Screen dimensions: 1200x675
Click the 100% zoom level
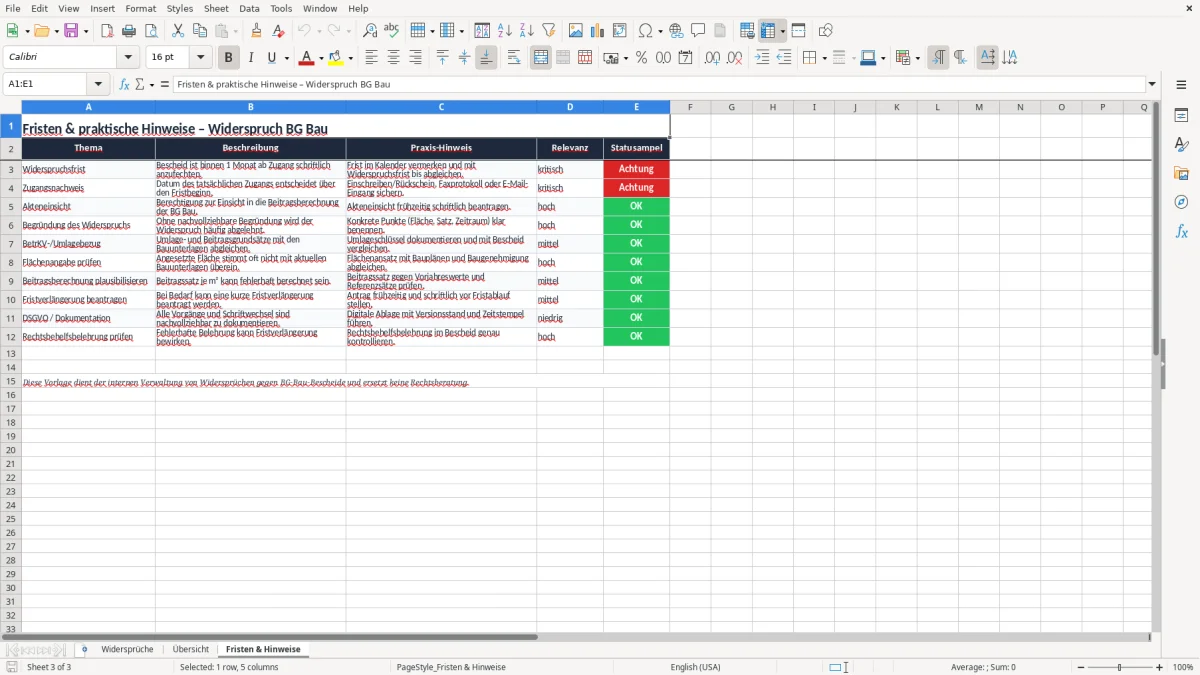pyautogui.click(x=1183, y=667)
